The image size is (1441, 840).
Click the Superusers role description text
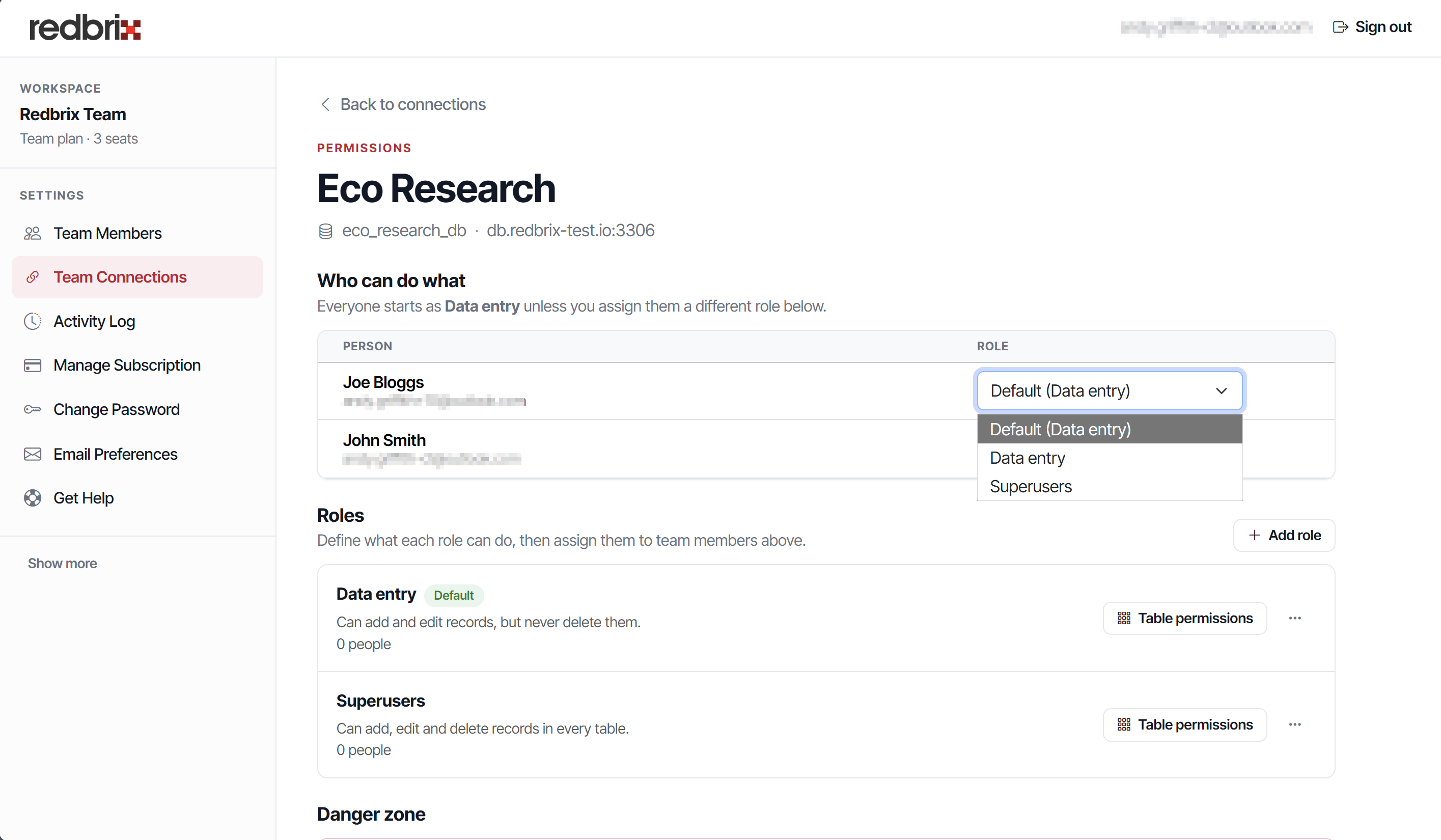483,729
